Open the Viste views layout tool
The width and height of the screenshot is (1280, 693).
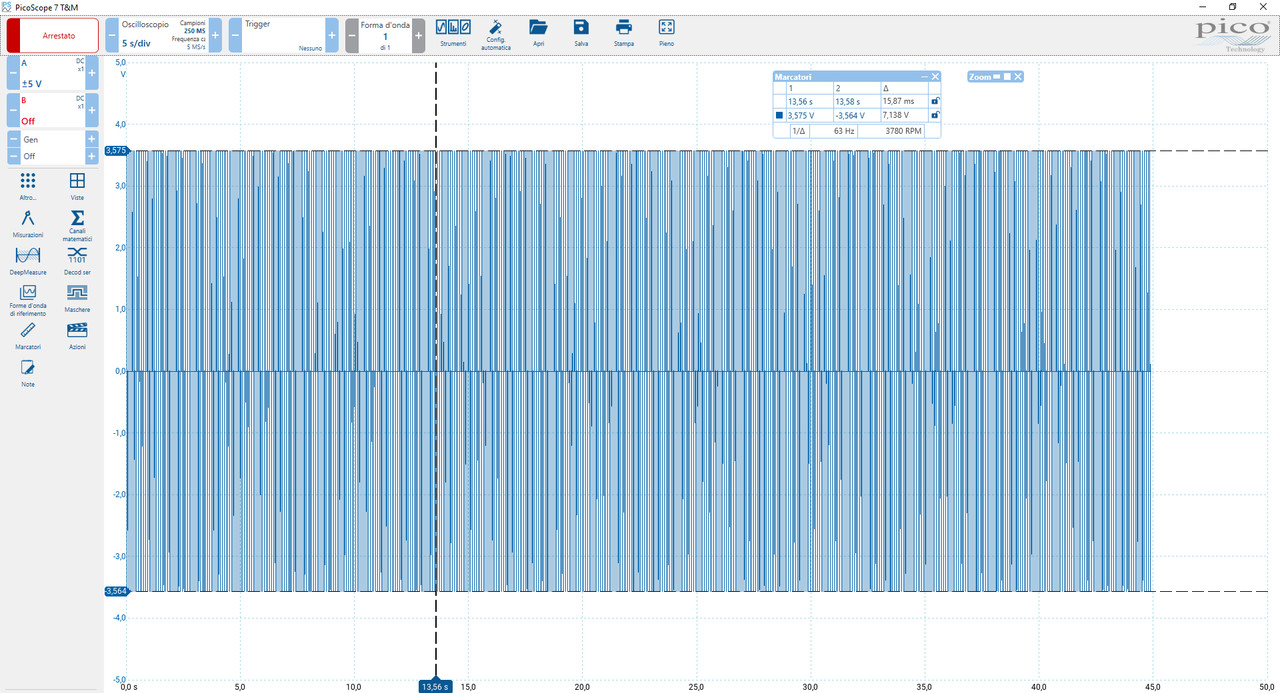coord(77,186)
